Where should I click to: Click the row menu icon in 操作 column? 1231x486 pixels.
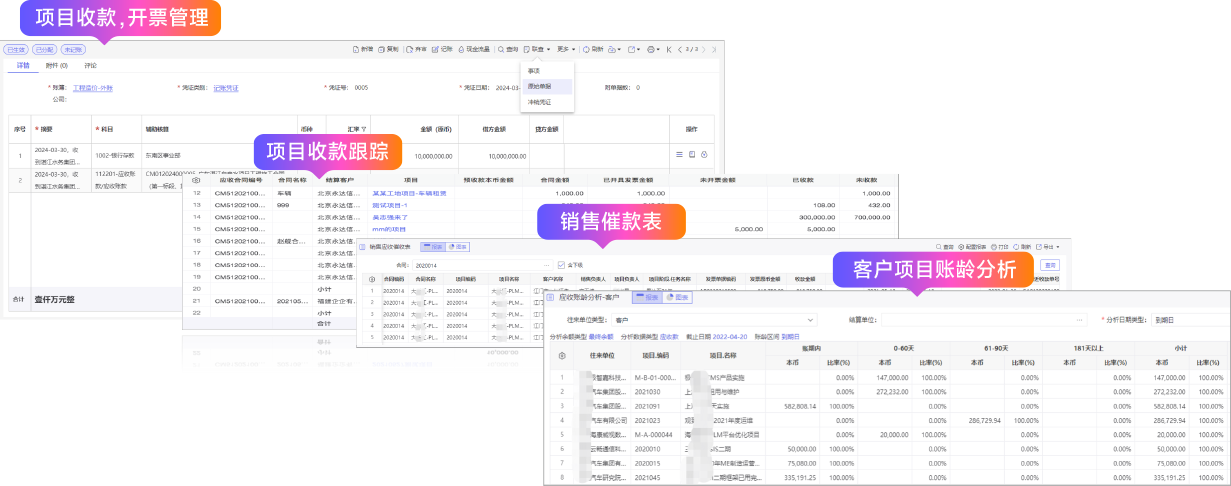(679, 155)
